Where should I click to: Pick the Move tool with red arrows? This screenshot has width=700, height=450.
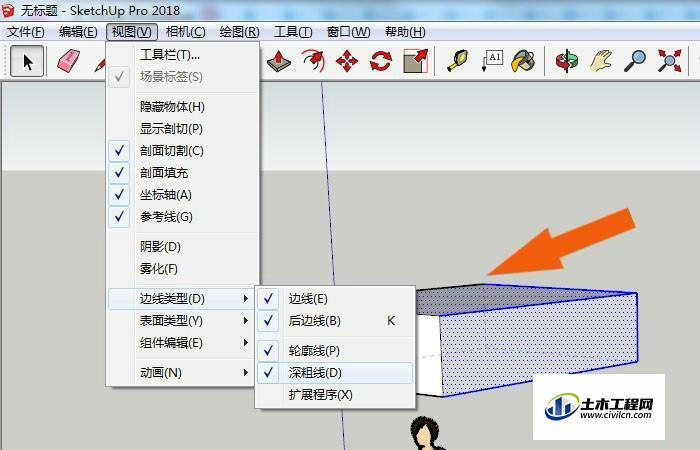(x=347, y=61)
